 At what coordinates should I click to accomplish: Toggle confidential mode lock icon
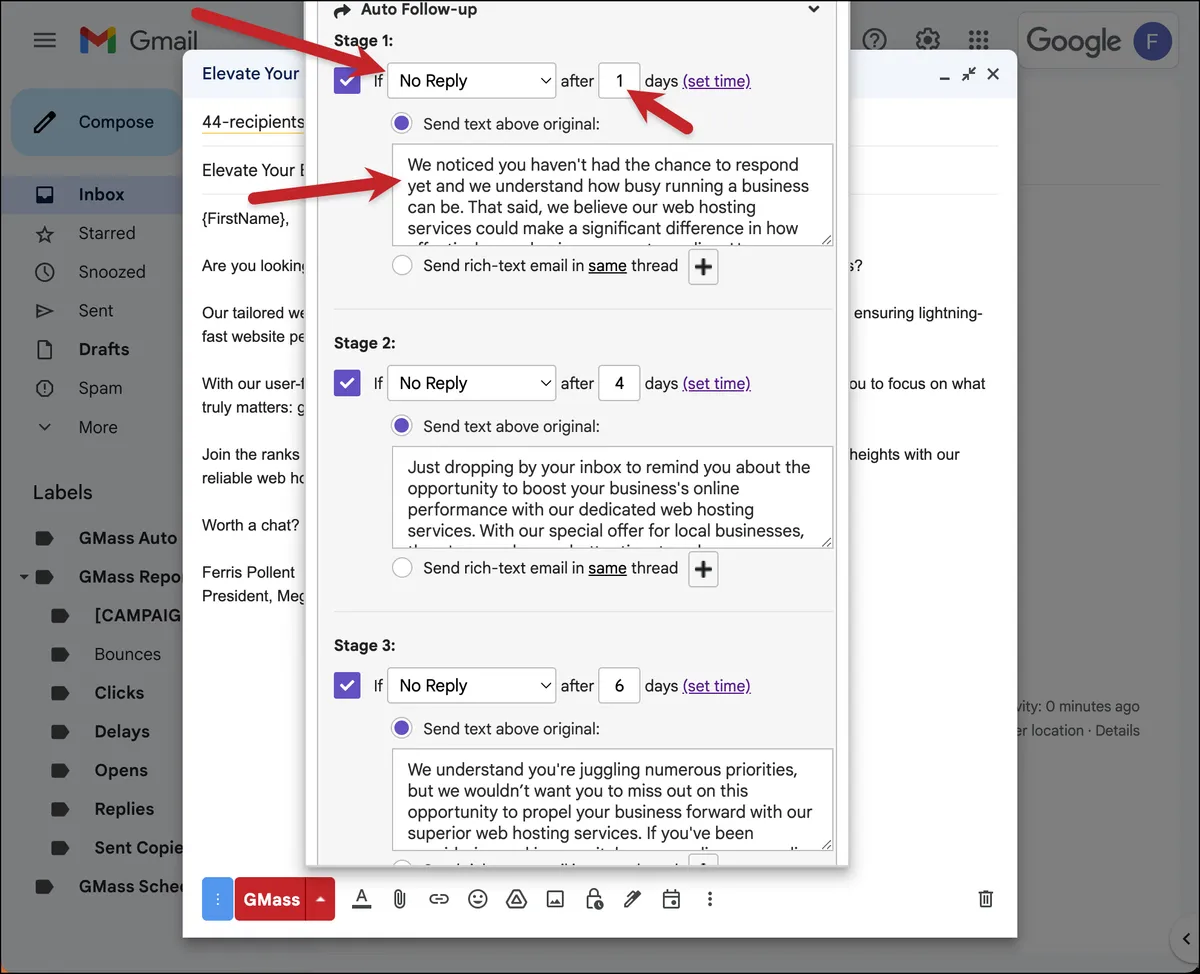[594, 899]
